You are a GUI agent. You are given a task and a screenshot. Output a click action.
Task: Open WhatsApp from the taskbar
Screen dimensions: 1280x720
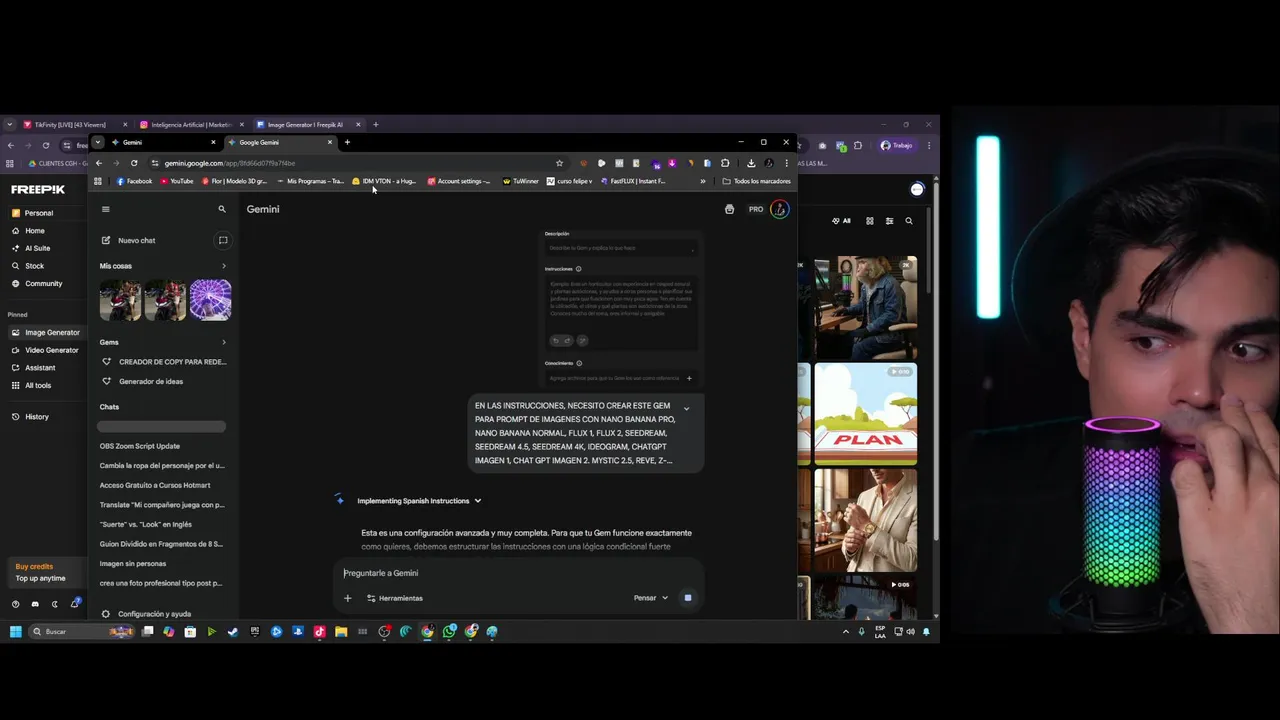tap(449, 632)
